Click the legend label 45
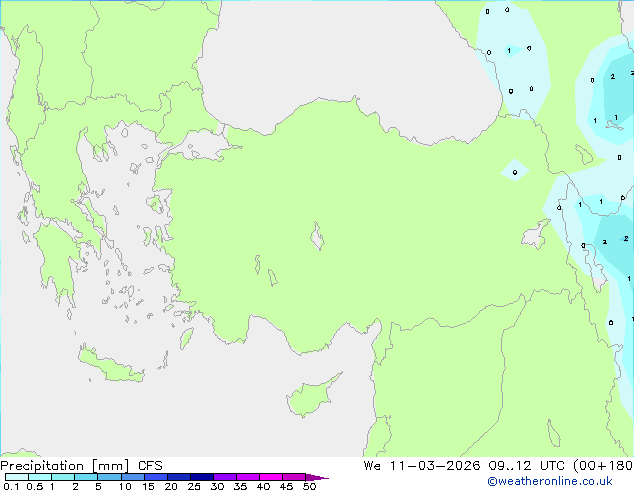 pos(286,486)
